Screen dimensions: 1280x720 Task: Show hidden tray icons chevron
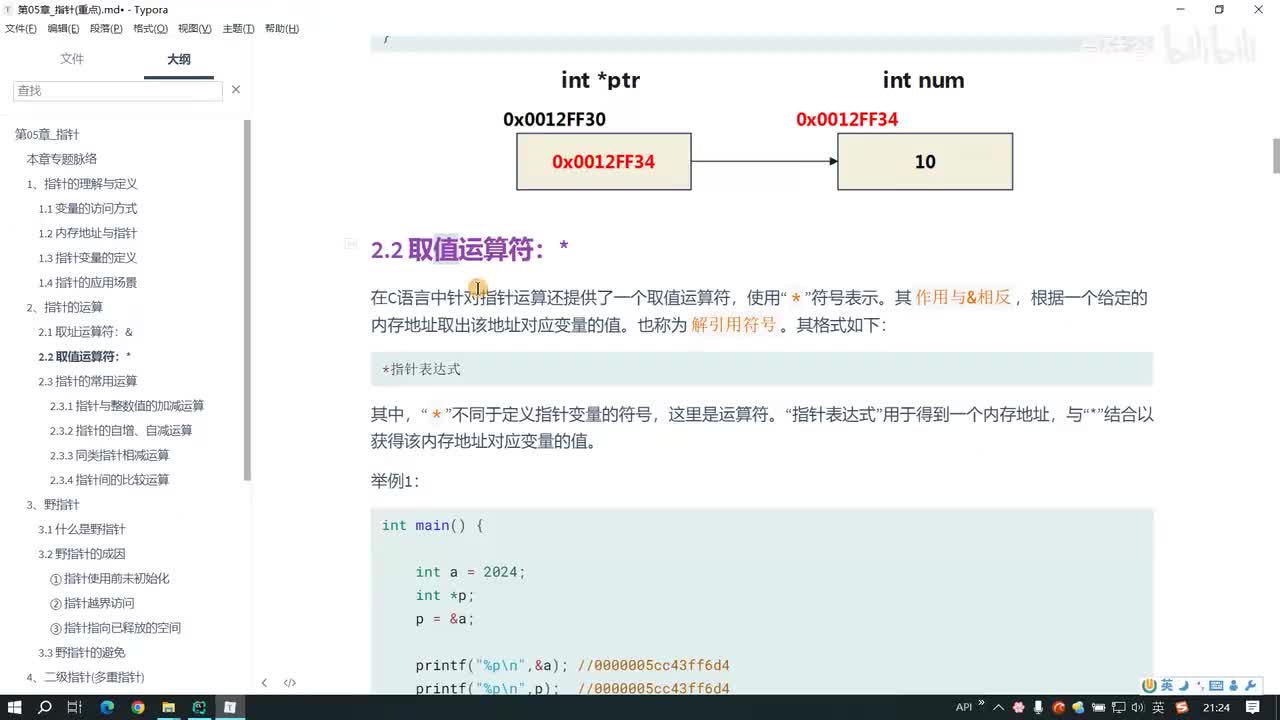[998, 707]
